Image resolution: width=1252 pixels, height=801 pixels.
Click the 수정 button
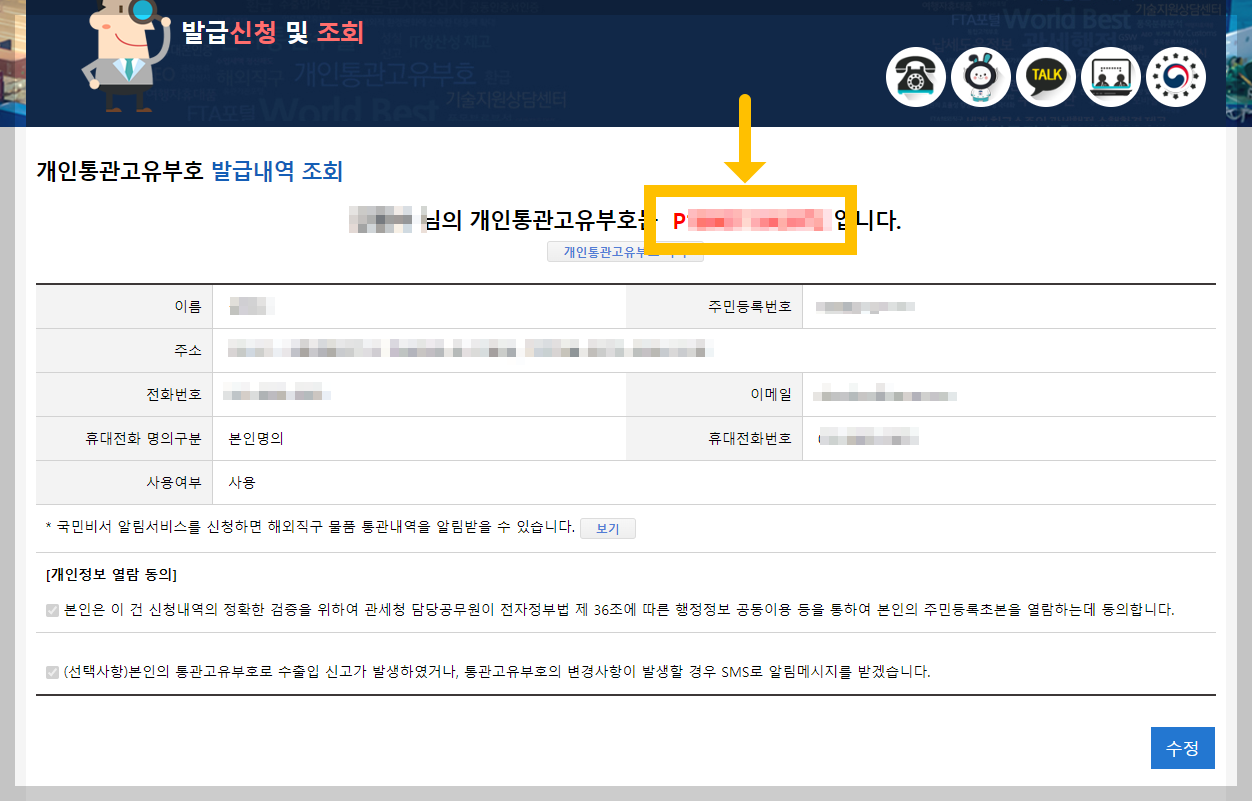click(1182, 748)
